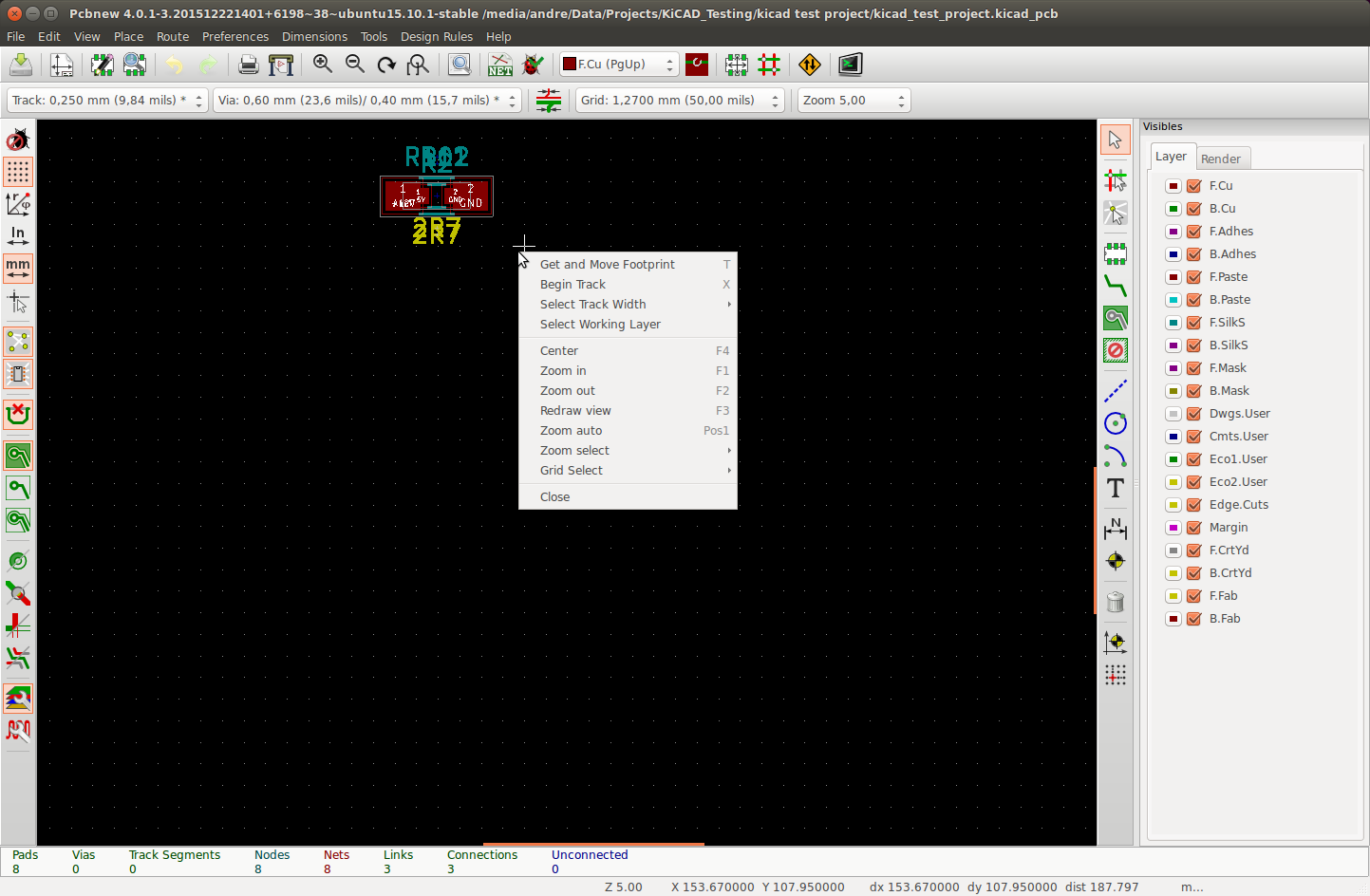Screen dimensions: 1370x896
Task: Run Design Rules Check ladybug icon
Action: 533,65
